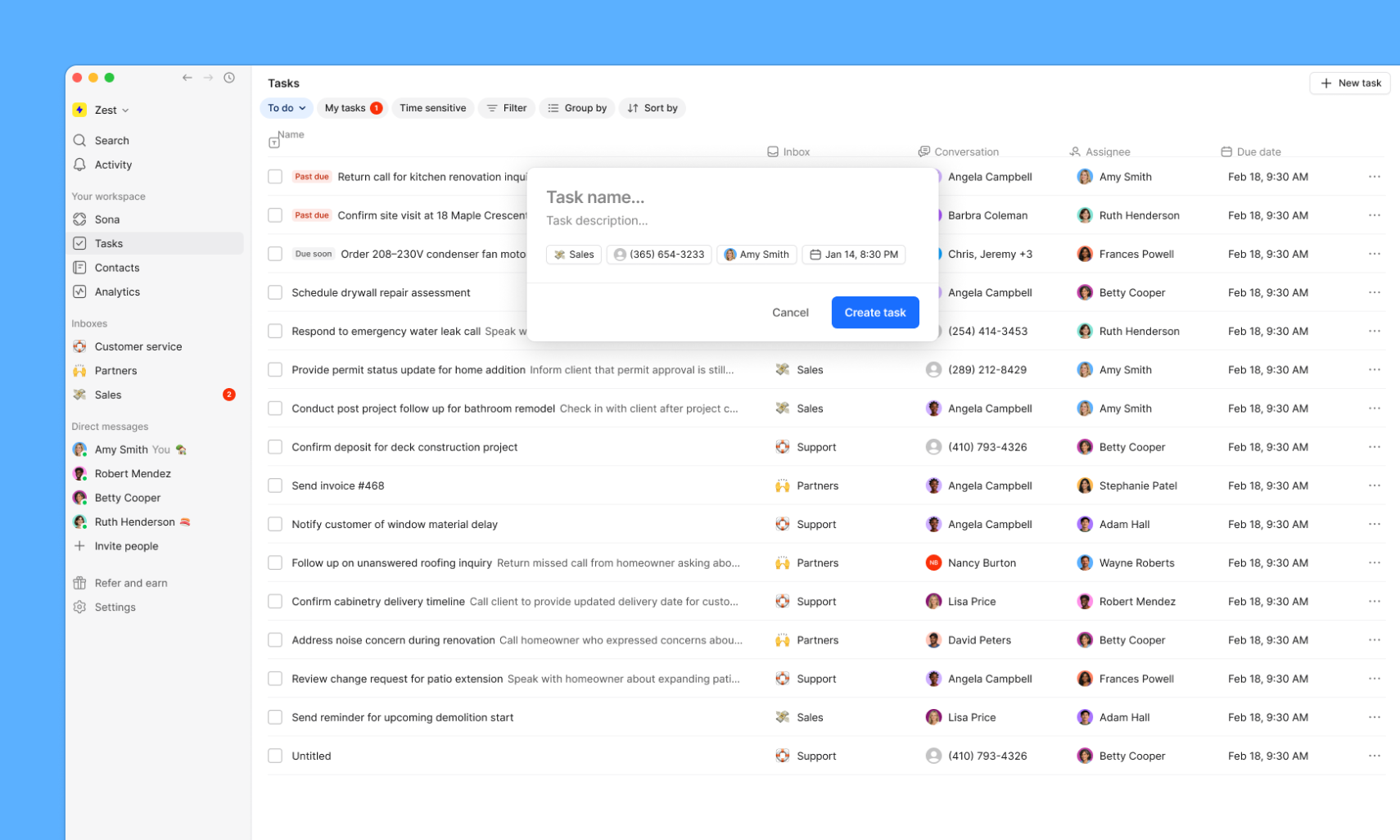The width and height of the screenshot is (1400, 840).
Task: Select the Time sensitive filter
Action: pos(433,108)
